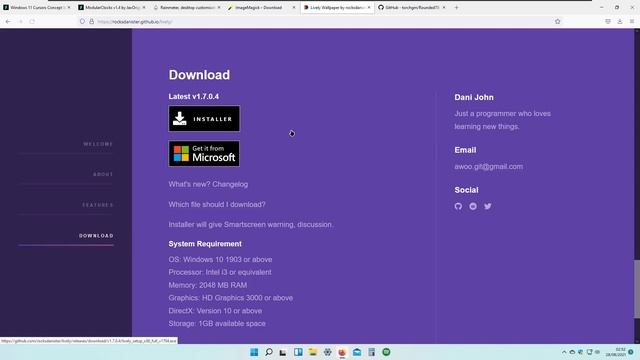Open taskbar Search magnifier
The height and width of the screenshot is (360, 640).
(269, 352)
